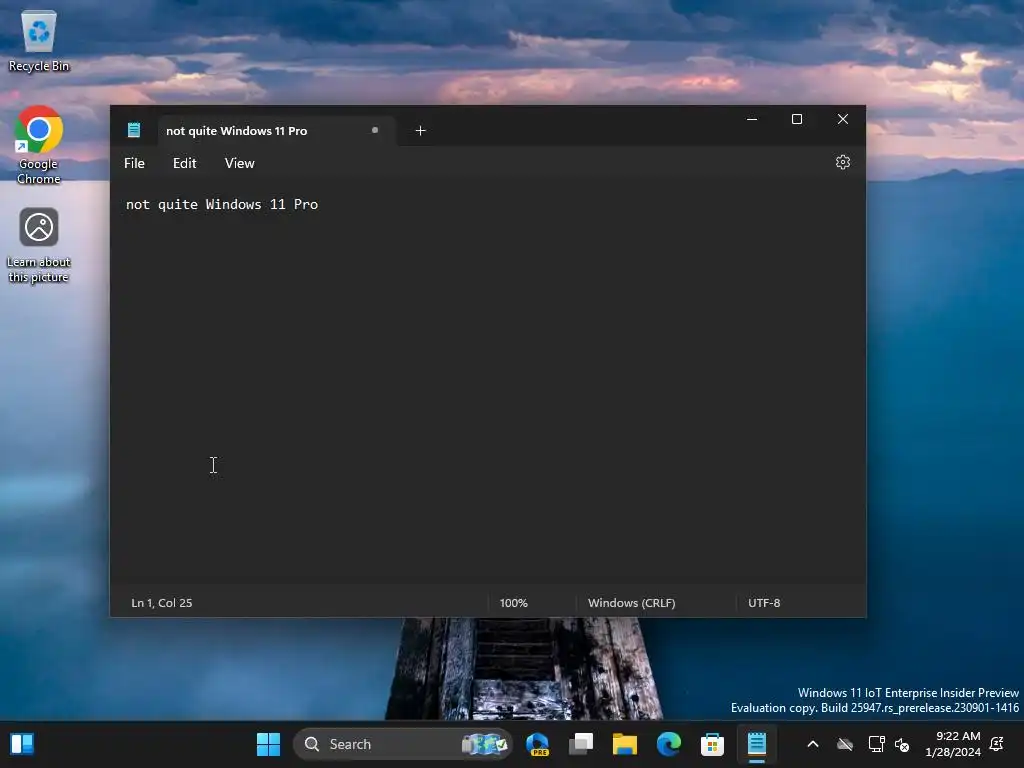Click the muted volume tray icon
This screenshot has width=1024, height=768.
point(902,744)
